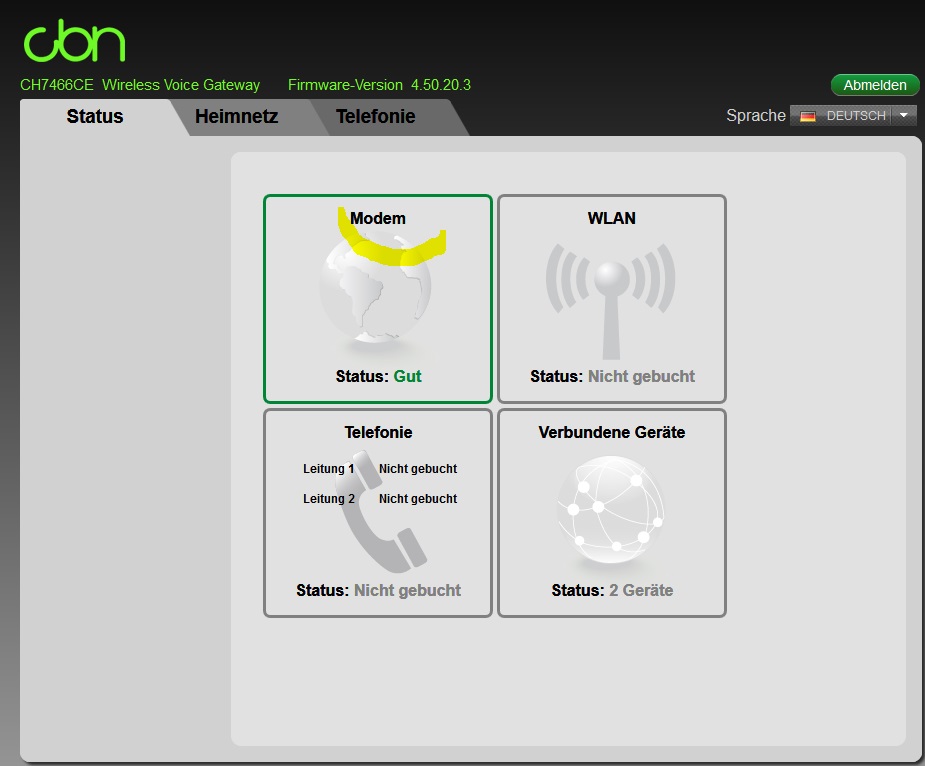Screen dimensions: 925x766
Task: Open the Modem globe icon
Action: tap(375, 287)
